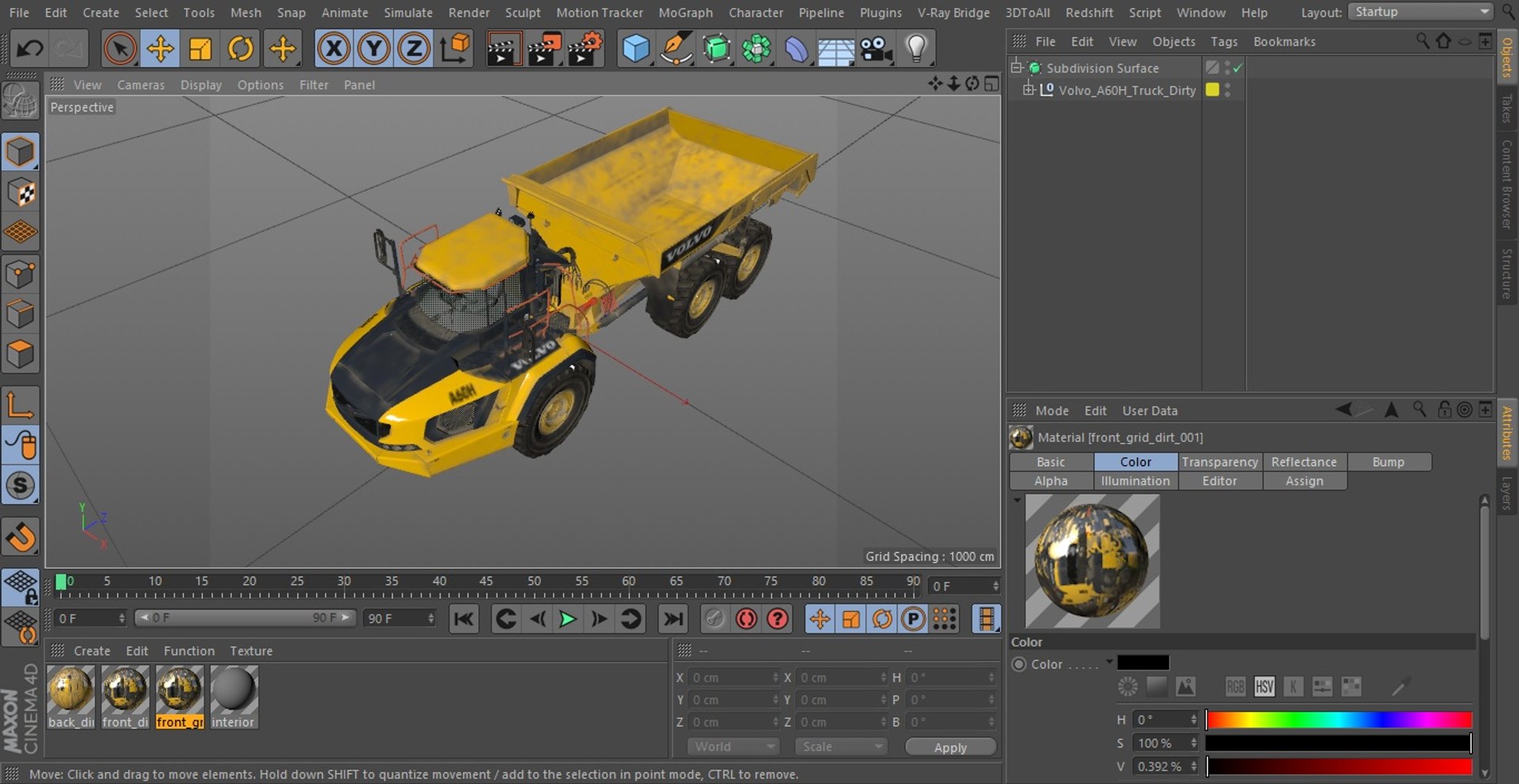Open Edit Render Settings
Screen dimensions: 1519x784
click(585, 49)
